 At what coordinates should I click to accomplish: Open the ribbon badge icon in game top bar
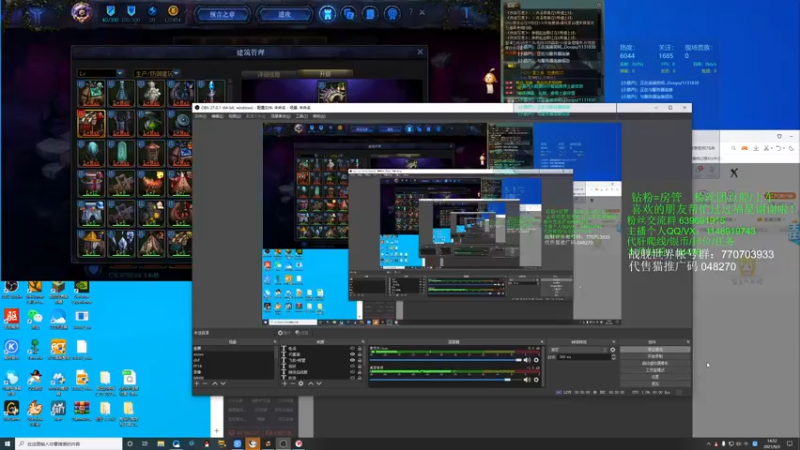tap(392, 14)
